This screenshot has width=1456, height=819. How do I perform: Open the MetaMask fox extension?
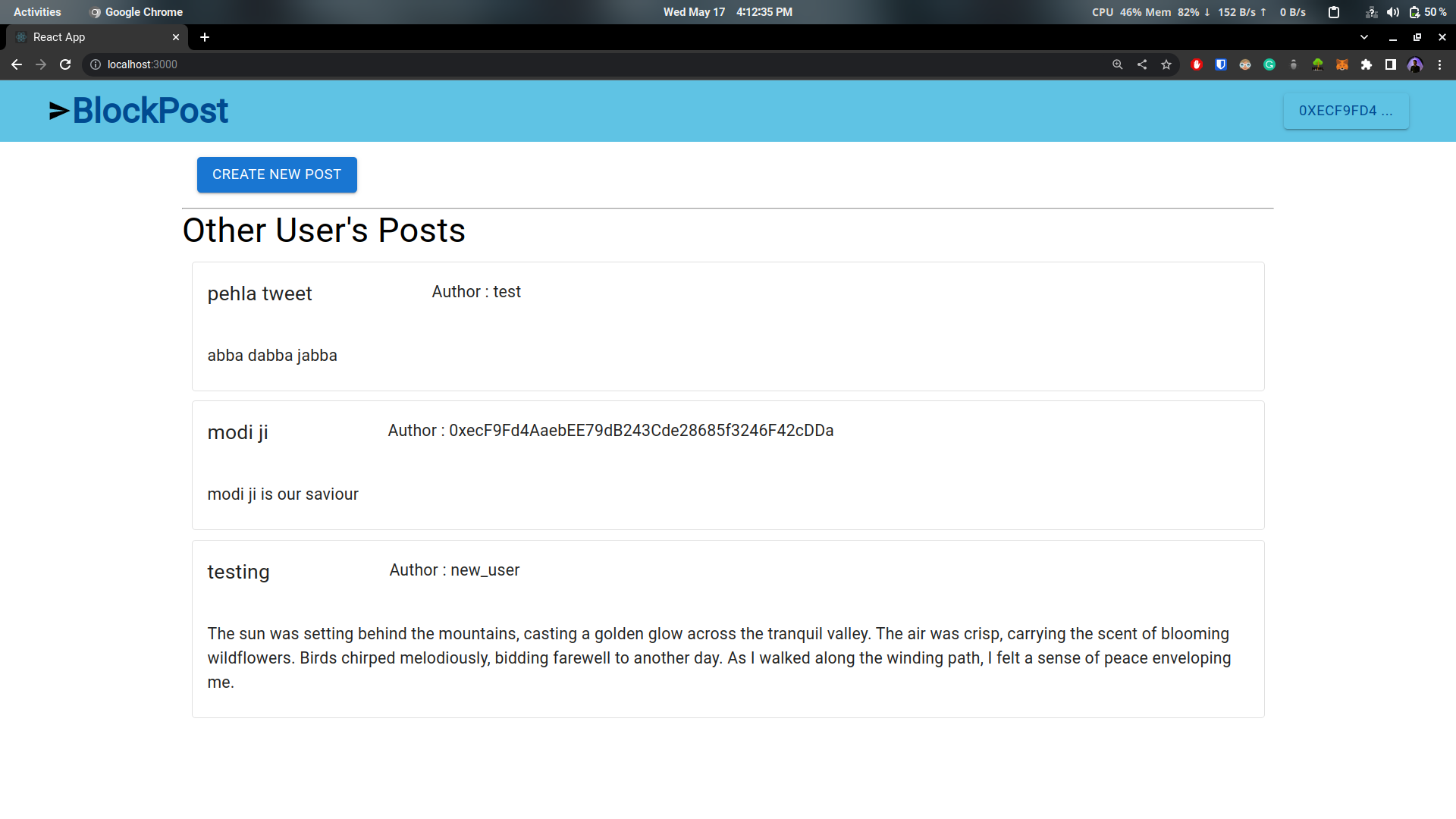1341,64
